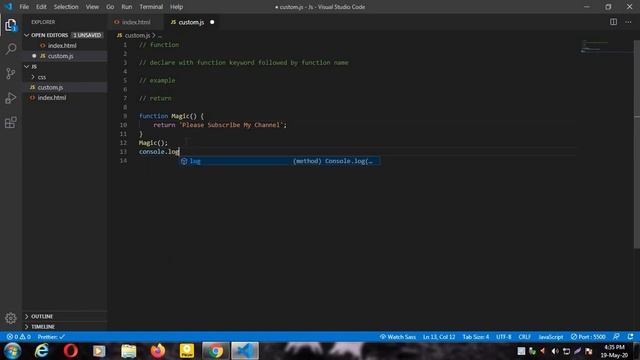Click the VS Code logo in title bar

tap(8, 7)
